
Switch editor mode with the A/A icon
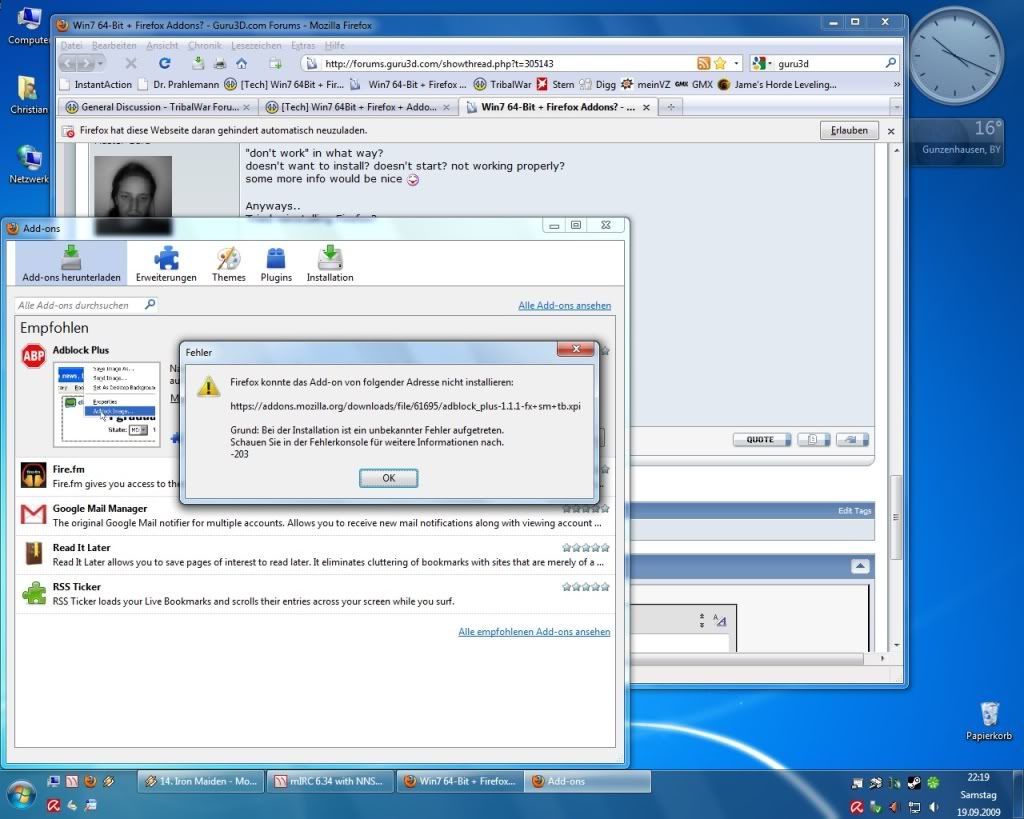720,620
